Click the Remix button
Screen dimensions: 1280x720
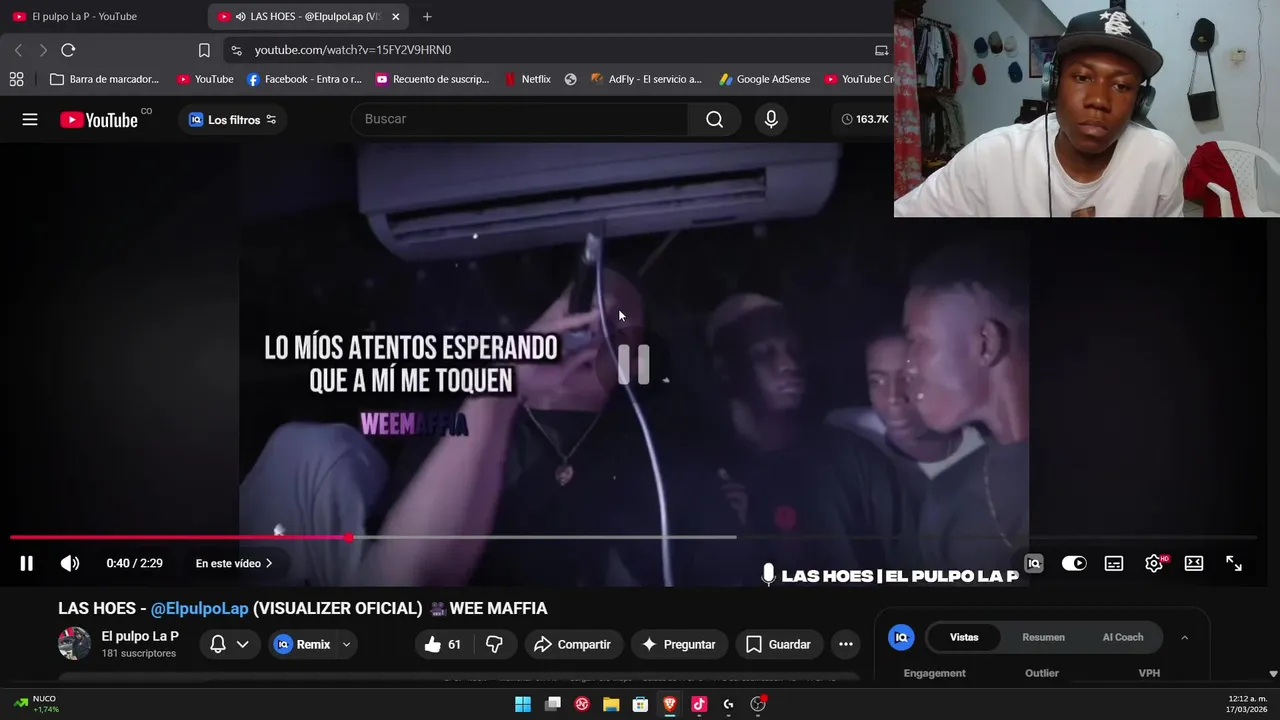303,644
